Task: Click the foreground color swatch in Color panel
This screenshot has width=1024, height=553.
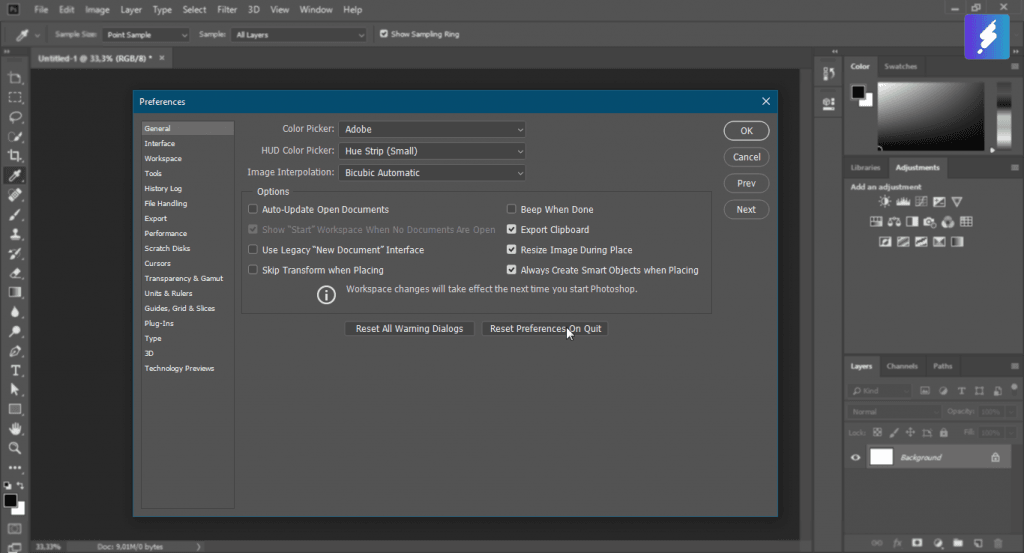Action: (x=858, y=92)
